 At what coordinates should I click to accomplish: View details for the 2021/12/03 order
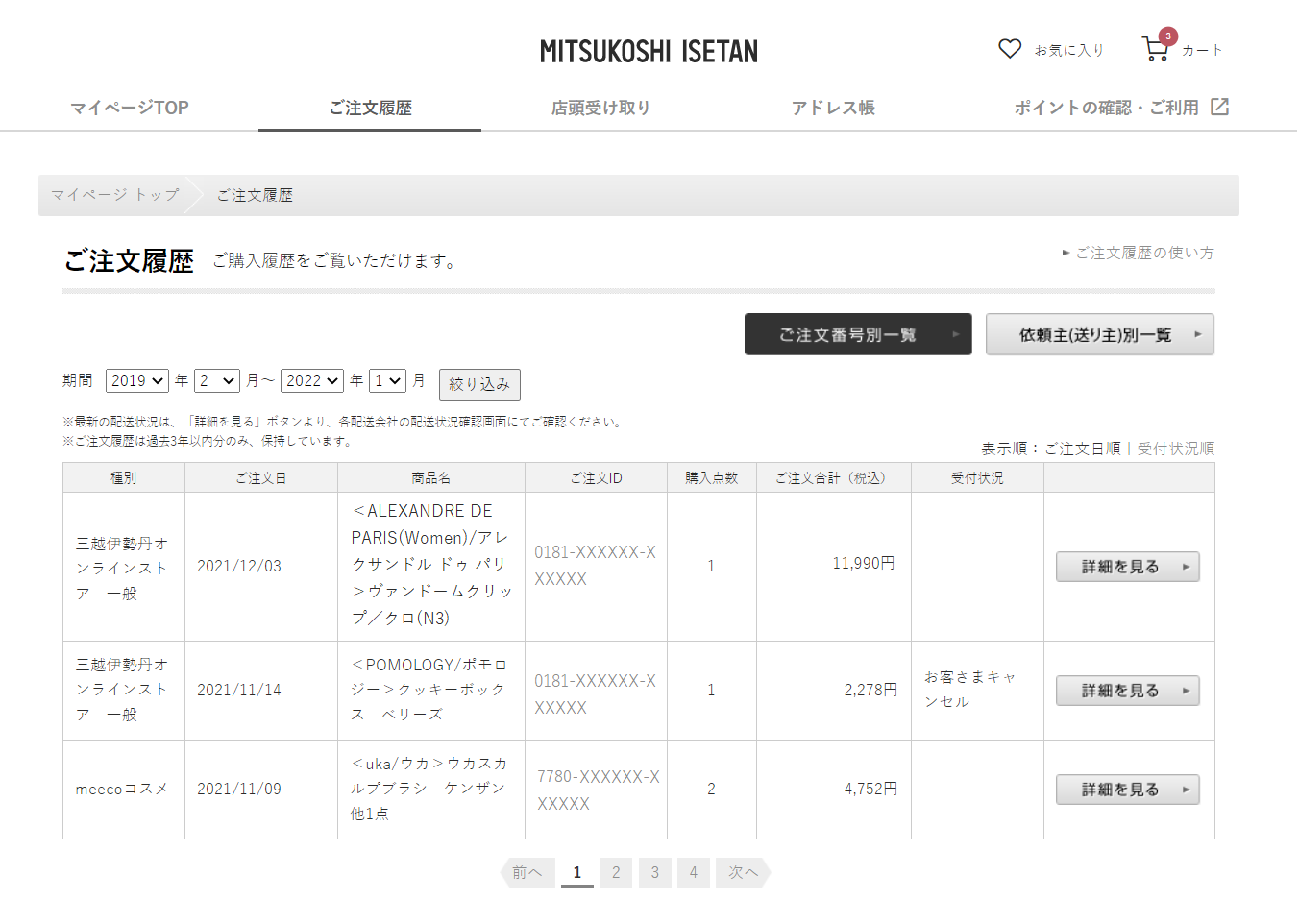[1128, 567]
